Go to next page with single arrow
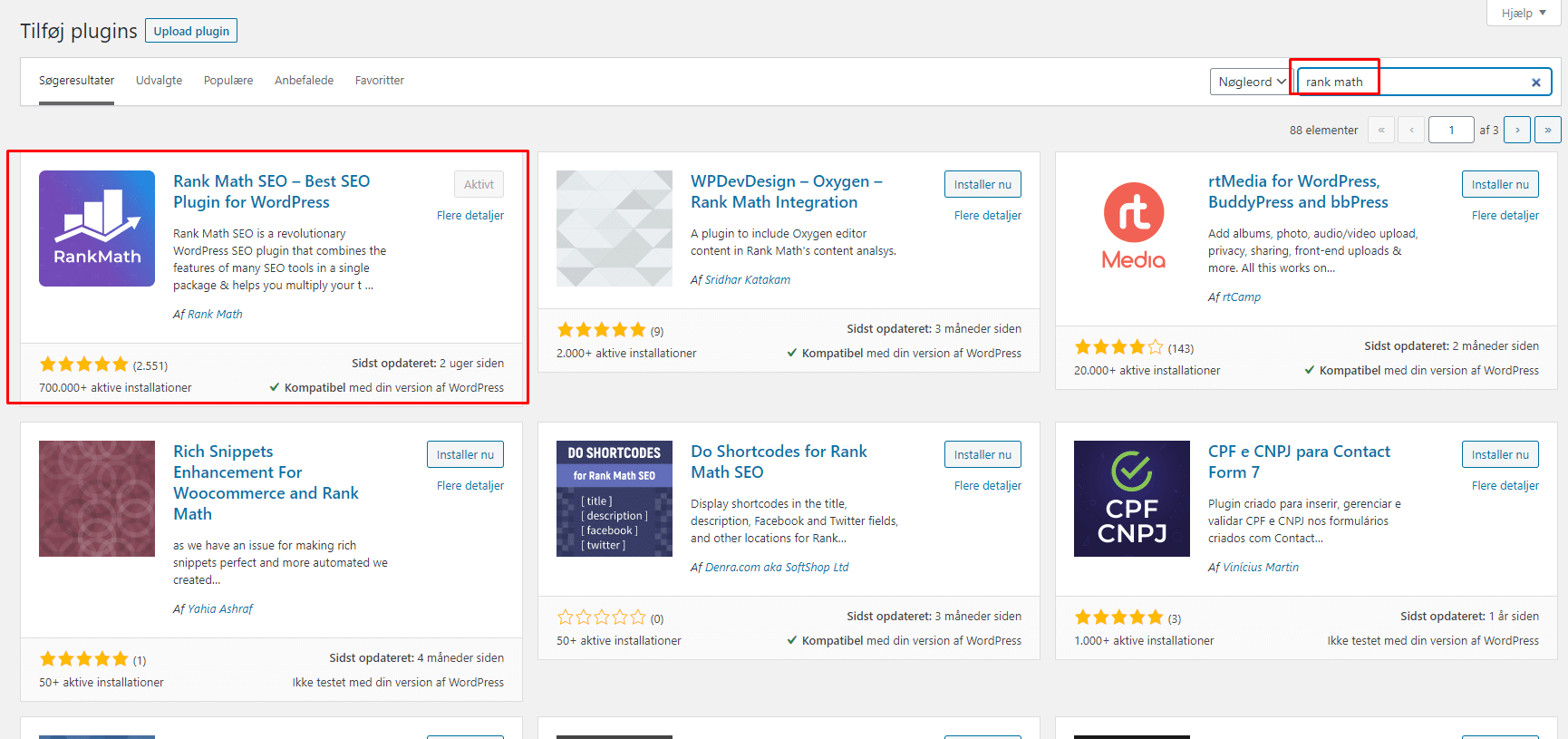 click(x=1517, y=130)
